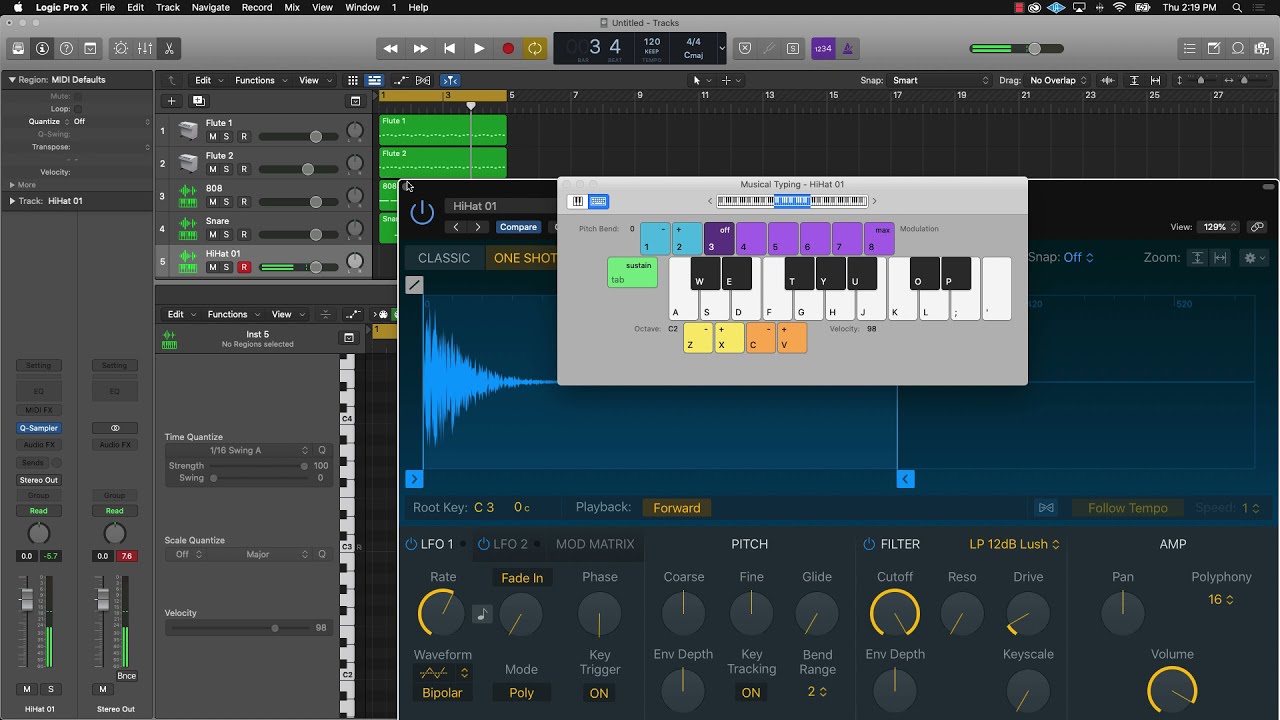Open the Mixer faders icon
The image size is (1280, 720).
click(x=145, y=48)
